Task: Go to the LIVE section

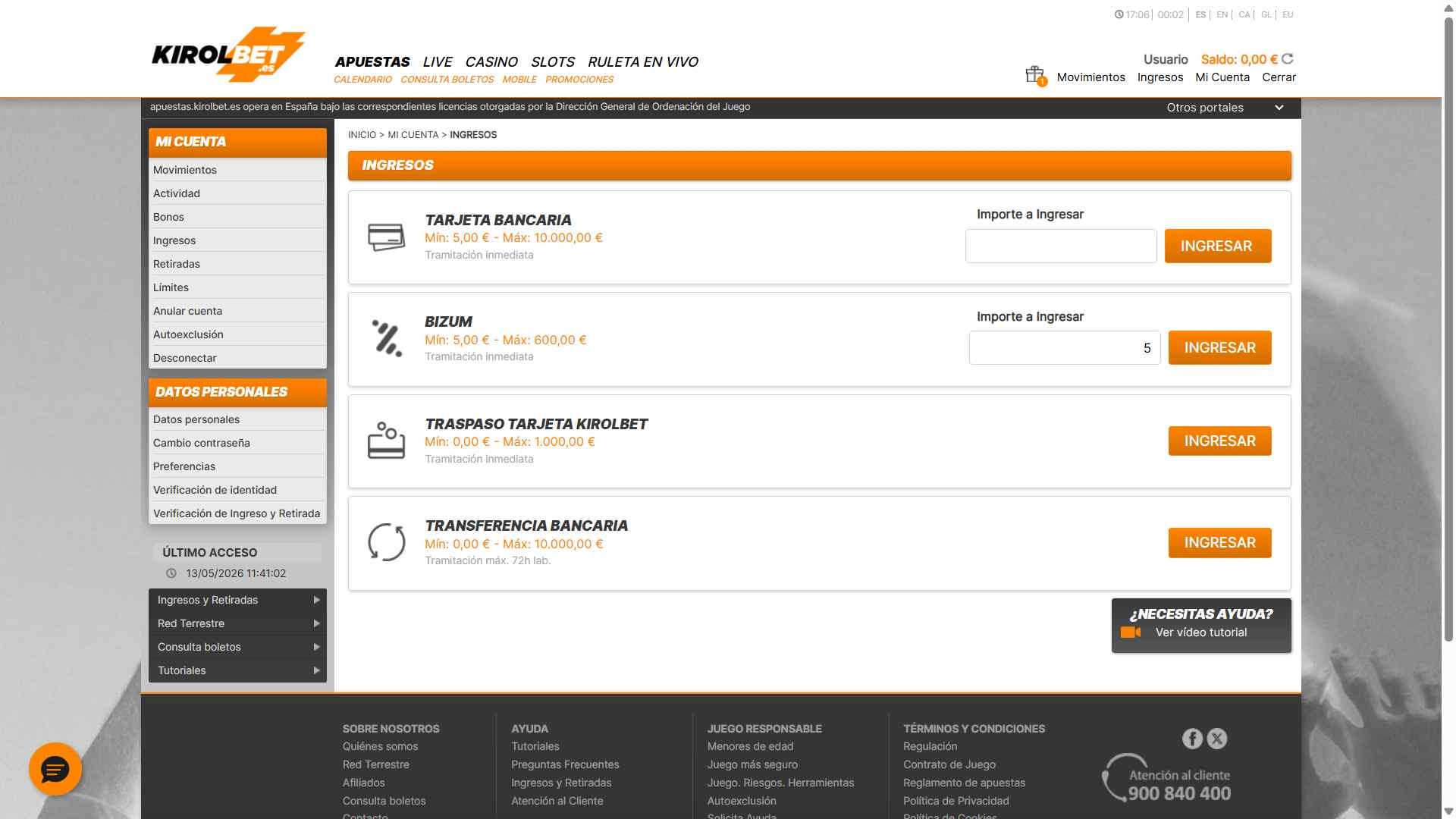Action: tap(438, 61)
